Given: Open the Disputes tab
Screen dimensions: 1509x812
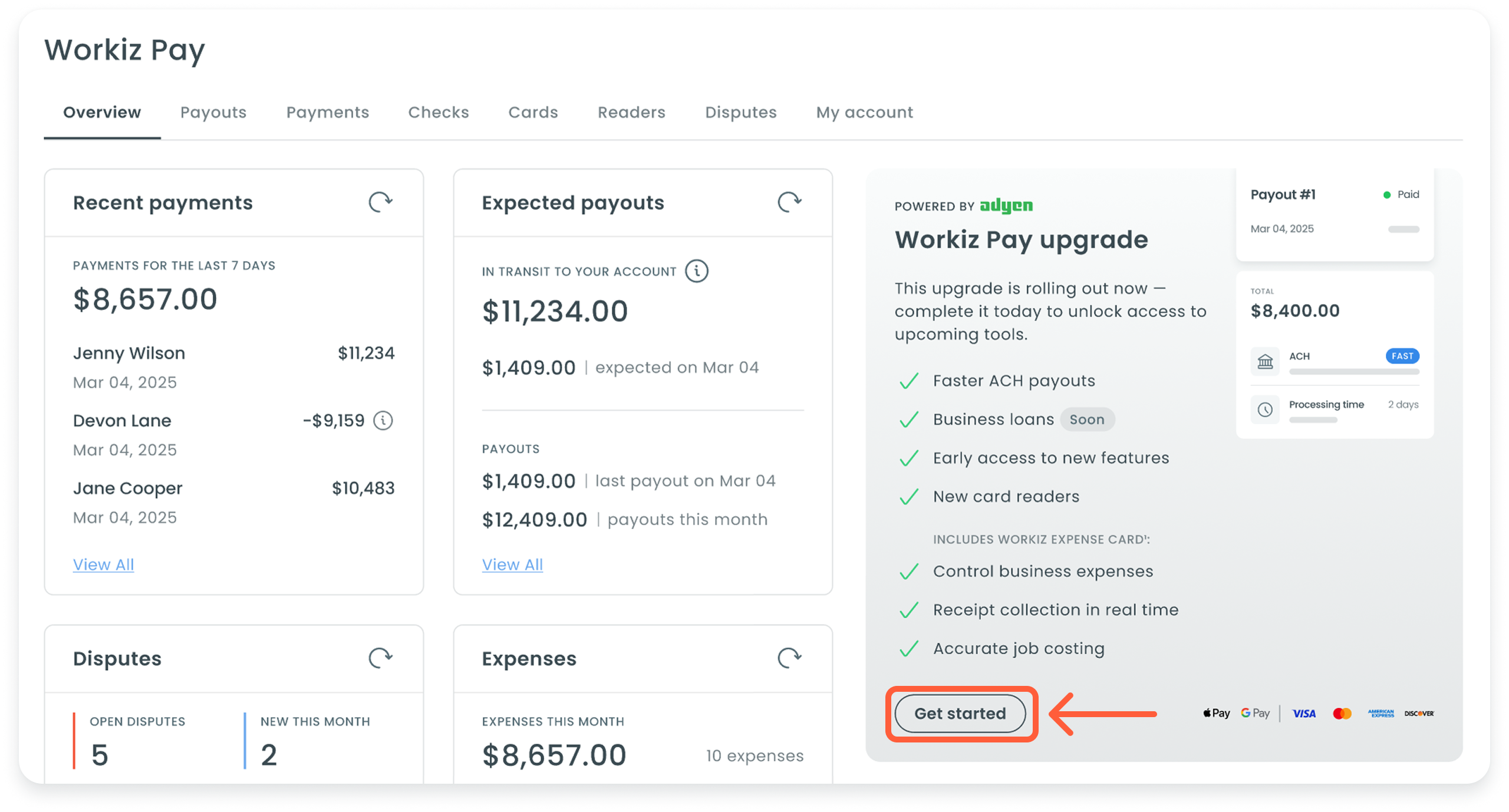Looking at the screenshot, I should pyautogui.click(x=741, y=112).
